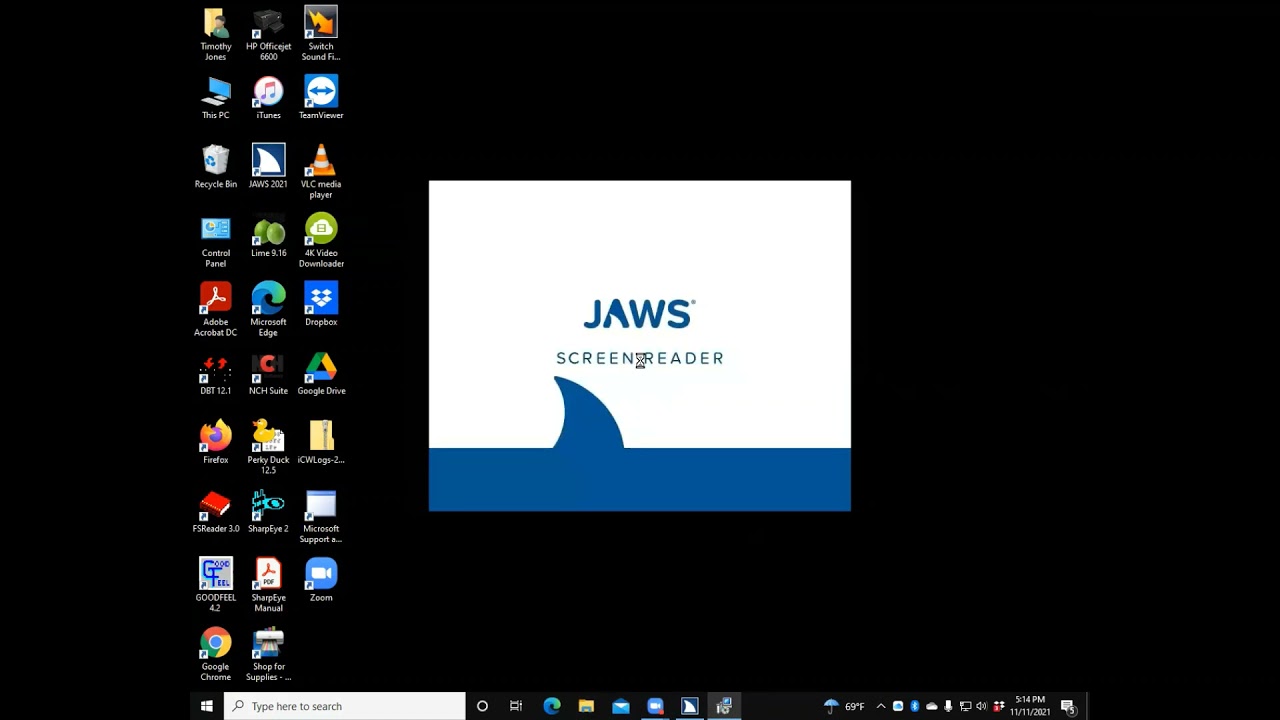Click the Type here to search box
This screenshot has height=720, width=1280.
pyautogui.click(x=345, y=706)
